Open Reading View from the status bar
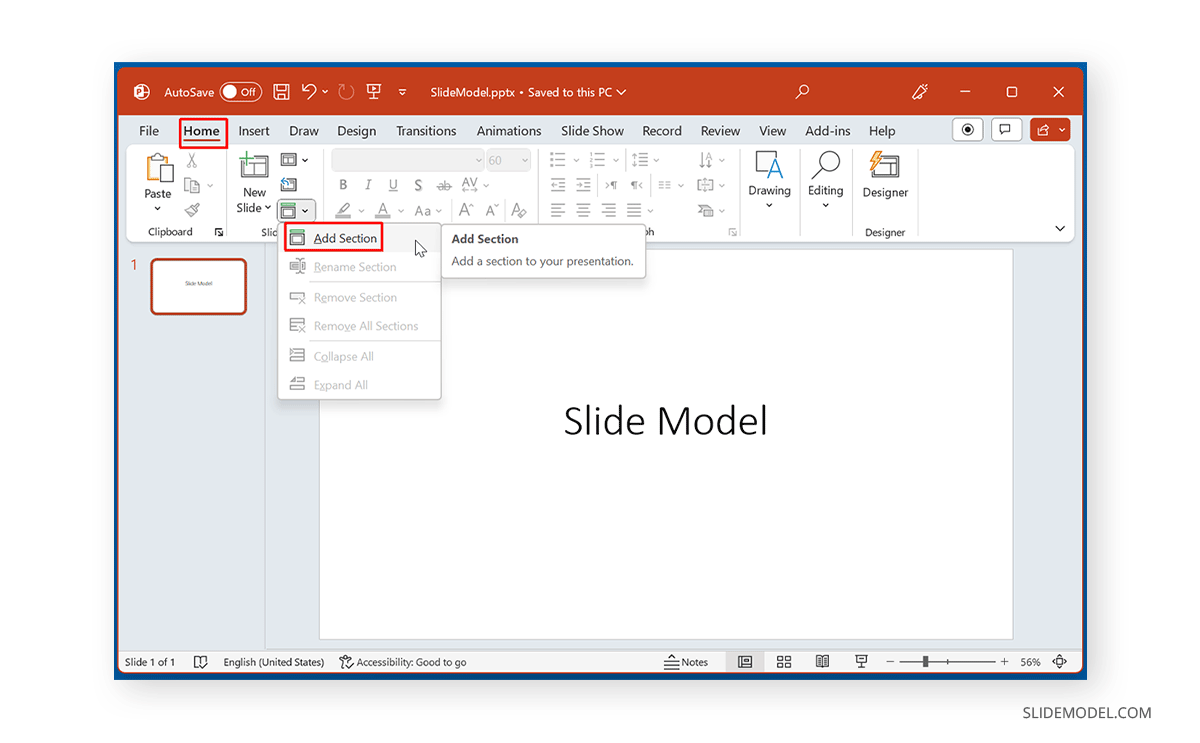This screenshot has height=743, width=1200. tap(822, 661)
